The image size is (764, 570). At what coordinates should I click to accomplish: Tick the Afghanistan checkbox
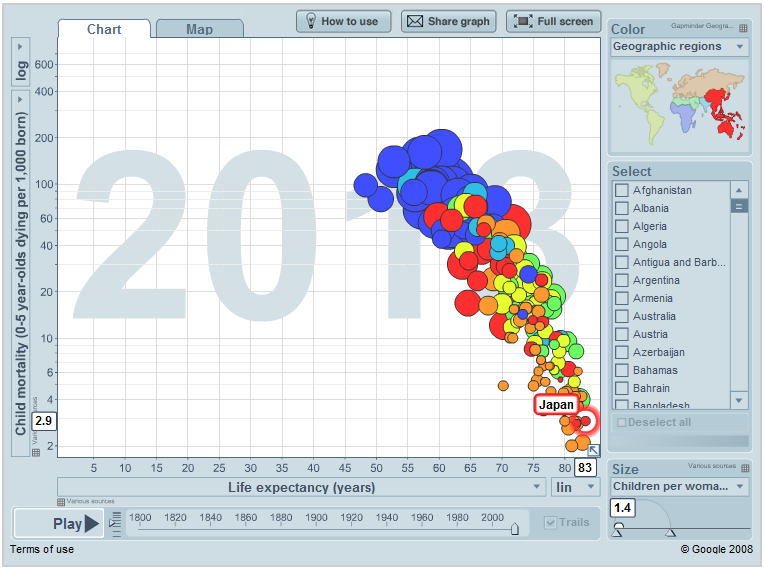pyautogui.click(x=622, y=190)
